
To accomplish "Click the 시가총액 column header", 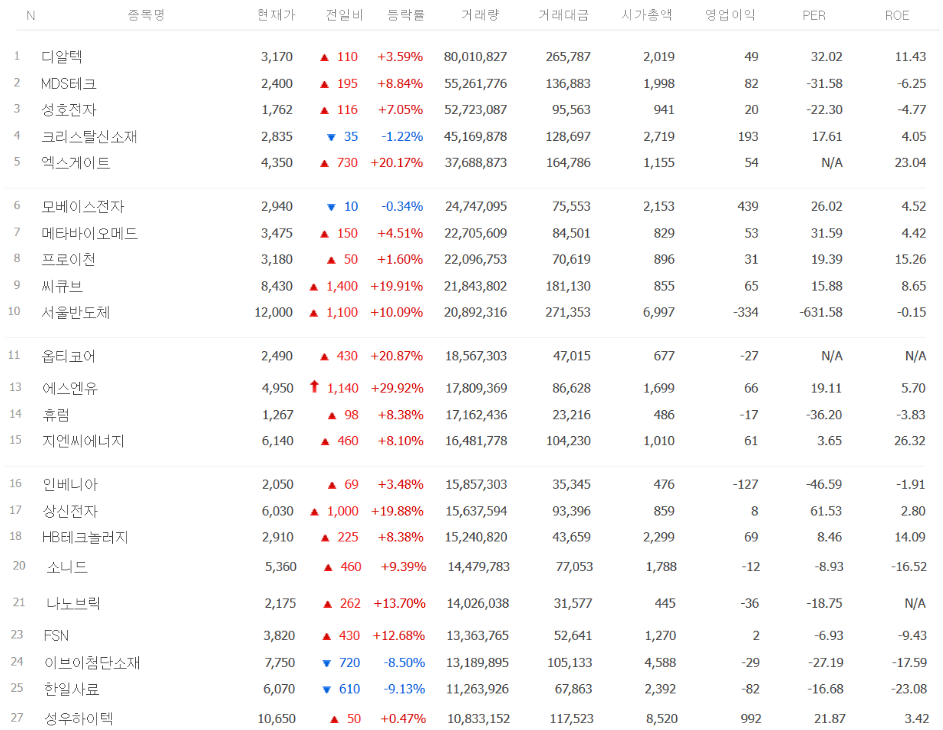I will [x=647, y=15].
